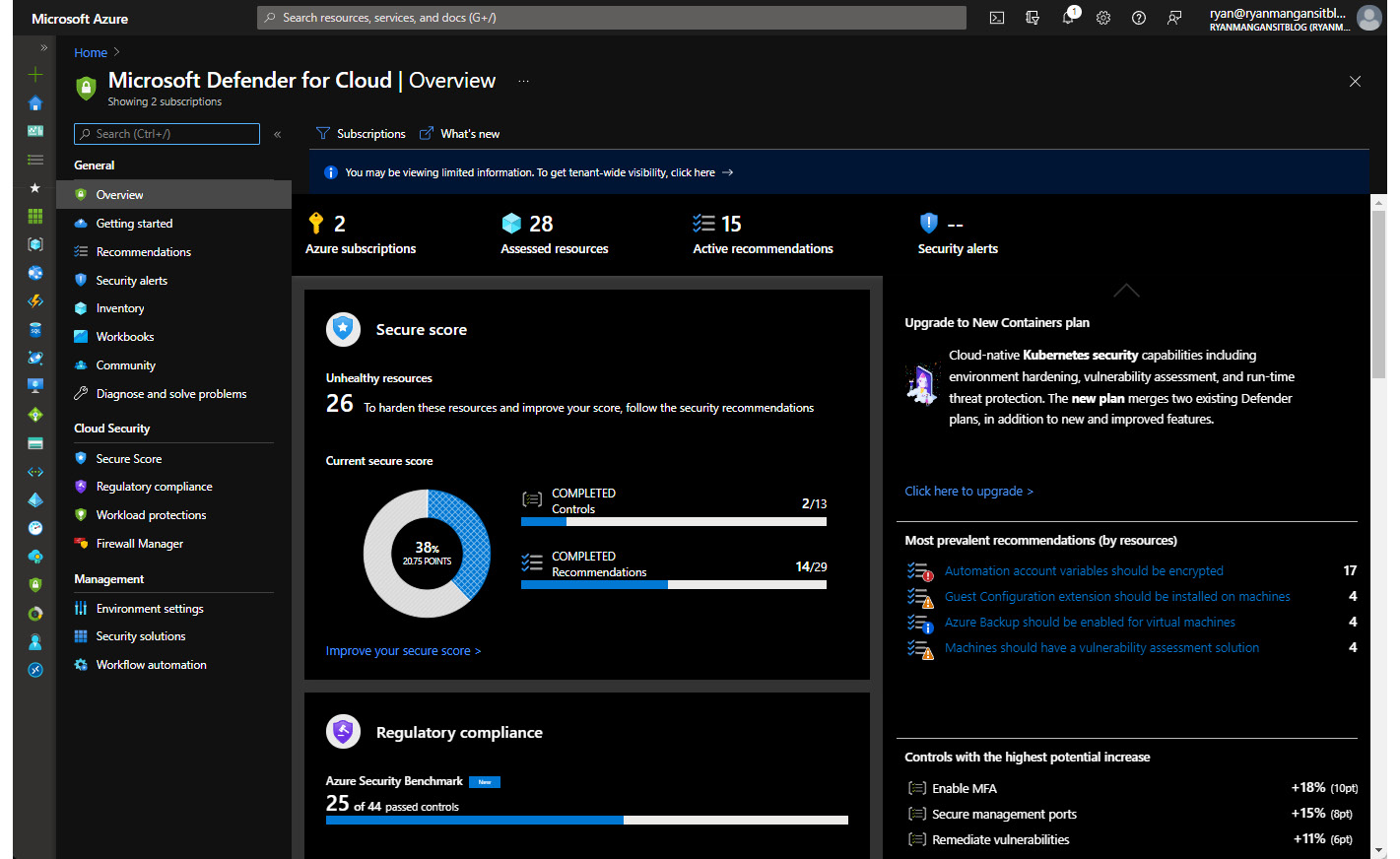The height and width of the screenshot is (859, 1400).
Task: Click the info icon in the banner
Action: point(331,172)
